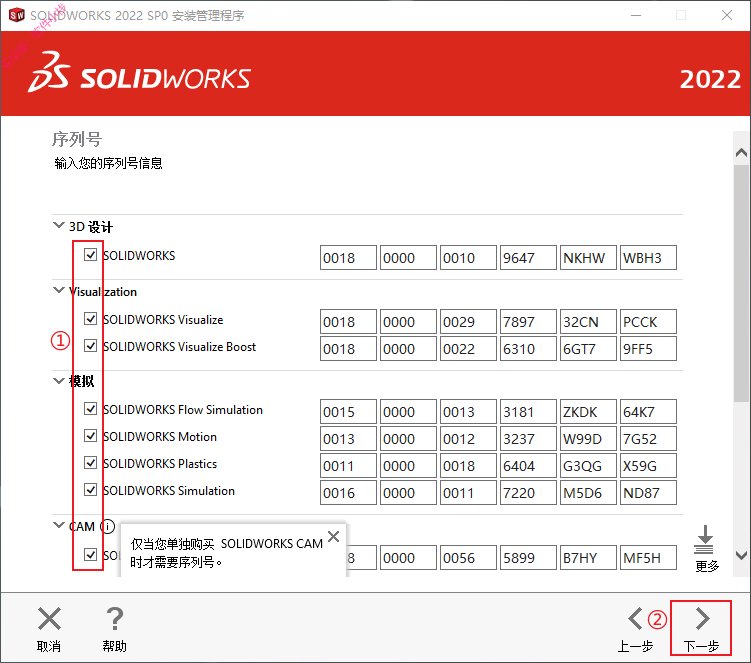This screenshot has height=663, width=751.
Task: Go back with the 上一步 arrow
Action: pos(635,618)
